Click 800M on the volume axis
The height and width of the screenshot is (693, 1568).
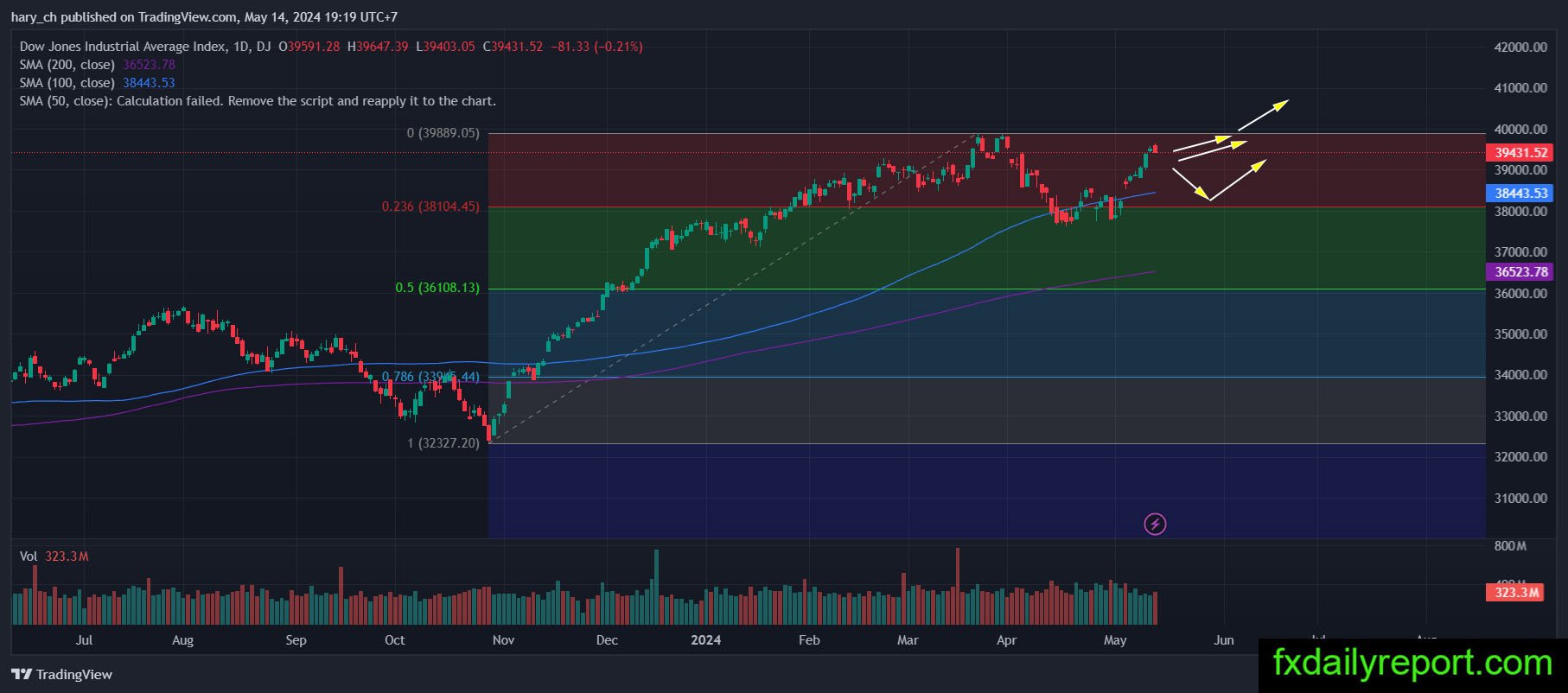[x=1510, y=546]
